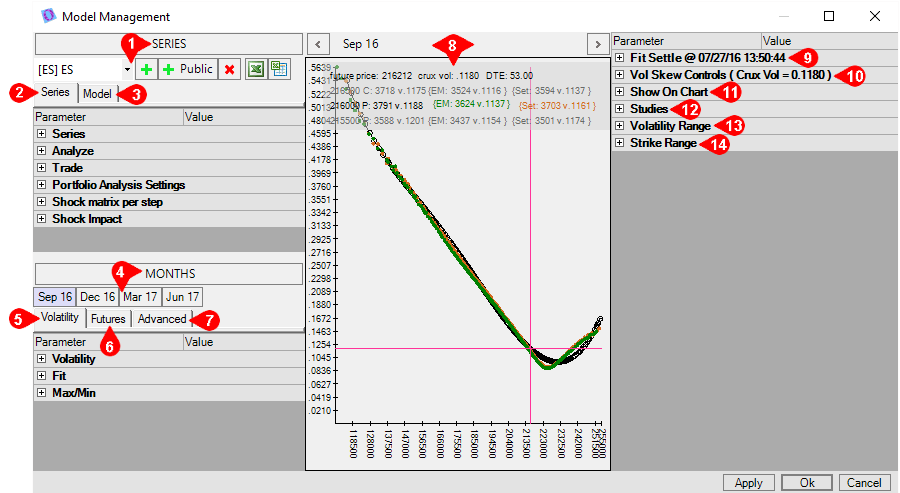Click the Excel export icon
Image resolution: width=900 pixels, height=493 pixels.
pyautogui.click(x=256, y=69)
